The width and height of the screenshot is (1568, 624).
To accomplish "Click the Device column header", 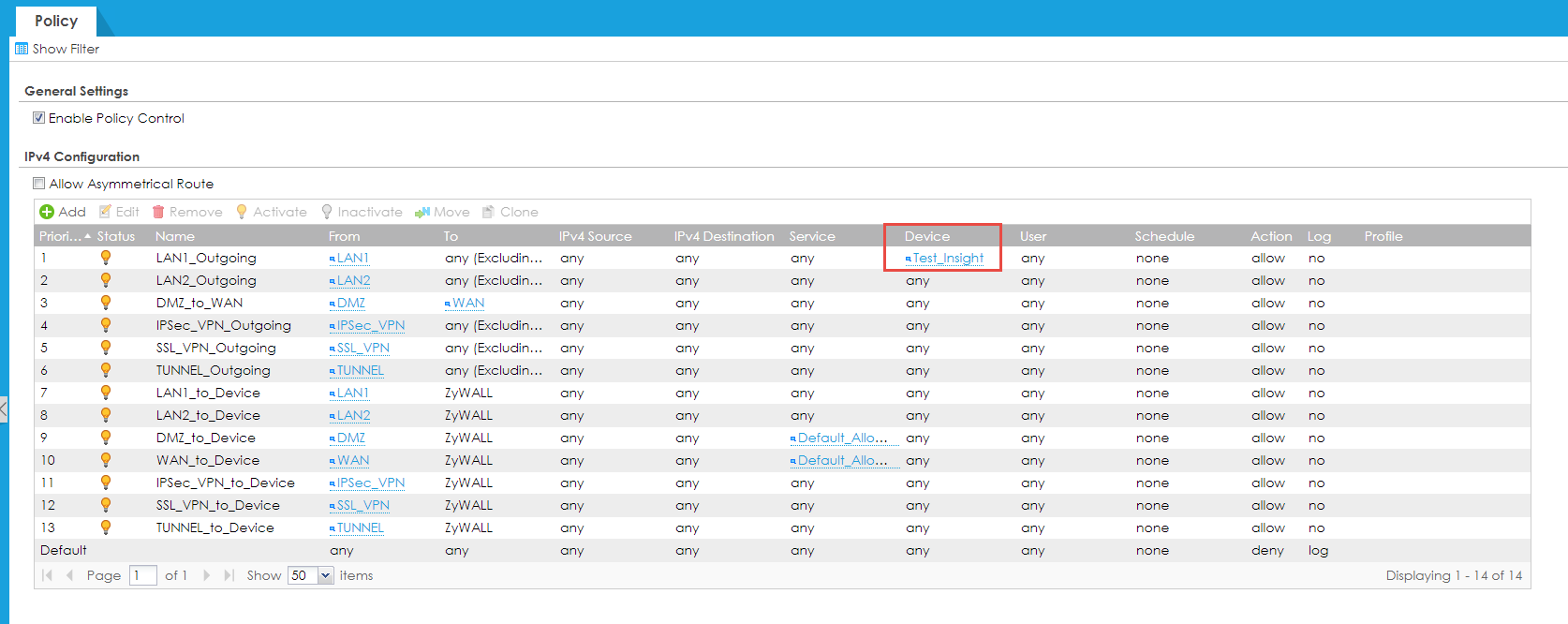I will [x=927, y=236].
